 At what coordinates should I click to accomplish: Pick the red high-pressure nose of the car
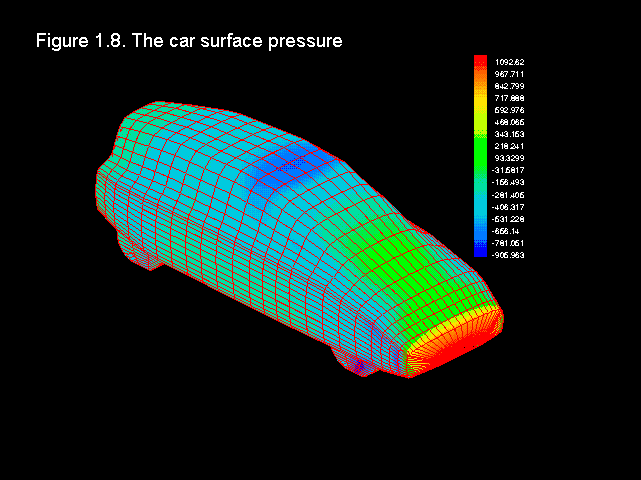point(455,337)
